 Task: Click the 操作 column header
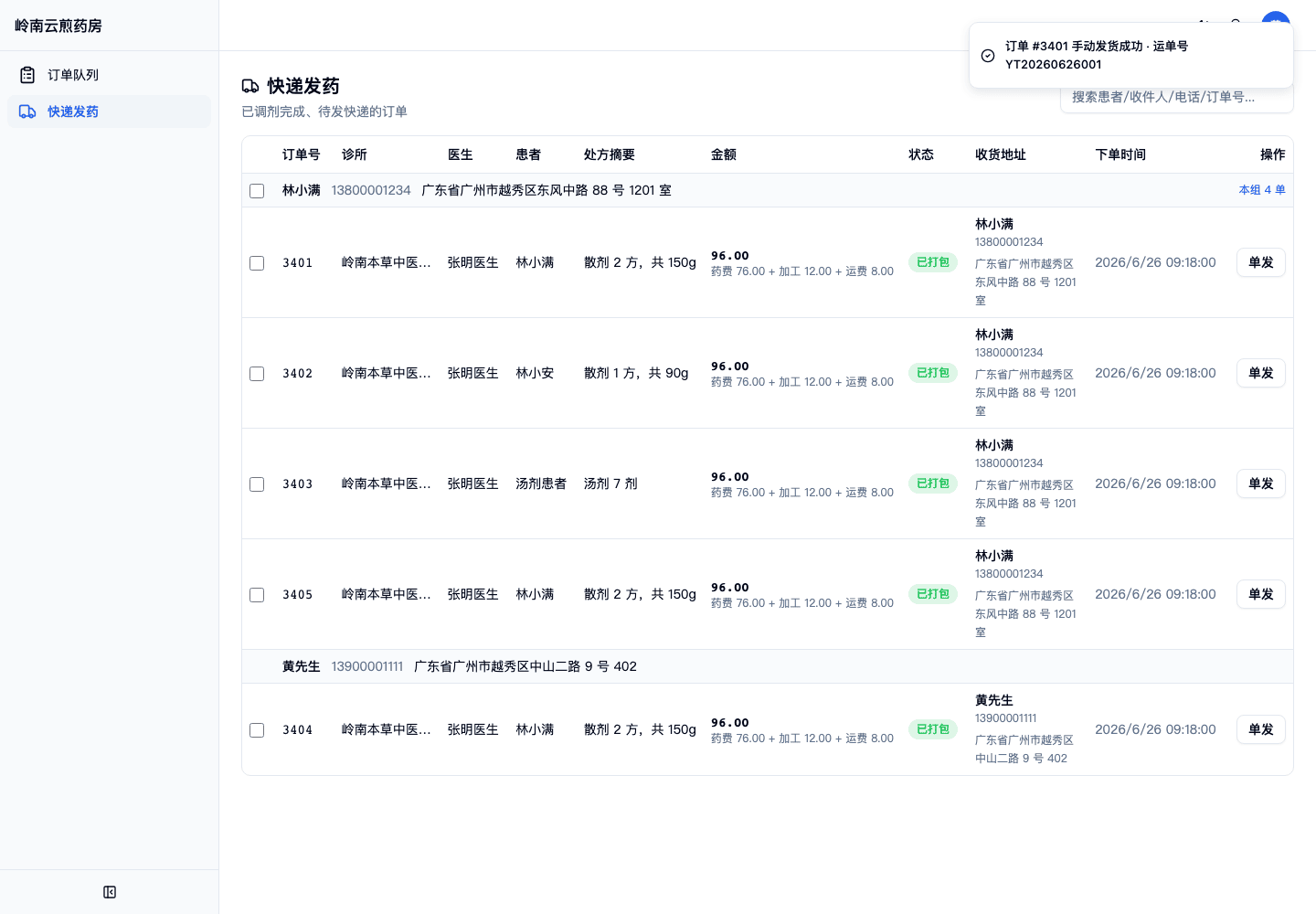click(1273, 154)
